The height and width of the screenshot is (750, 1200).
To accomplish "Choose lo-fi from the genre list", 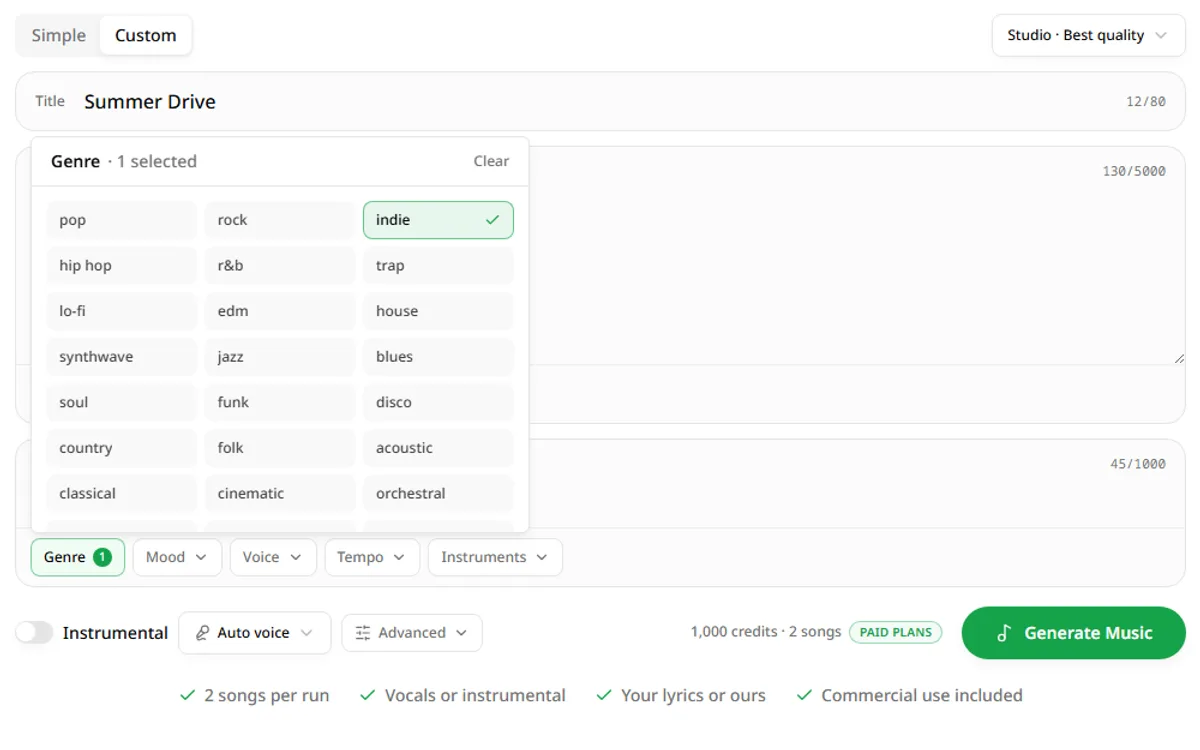I will [122, 311].
